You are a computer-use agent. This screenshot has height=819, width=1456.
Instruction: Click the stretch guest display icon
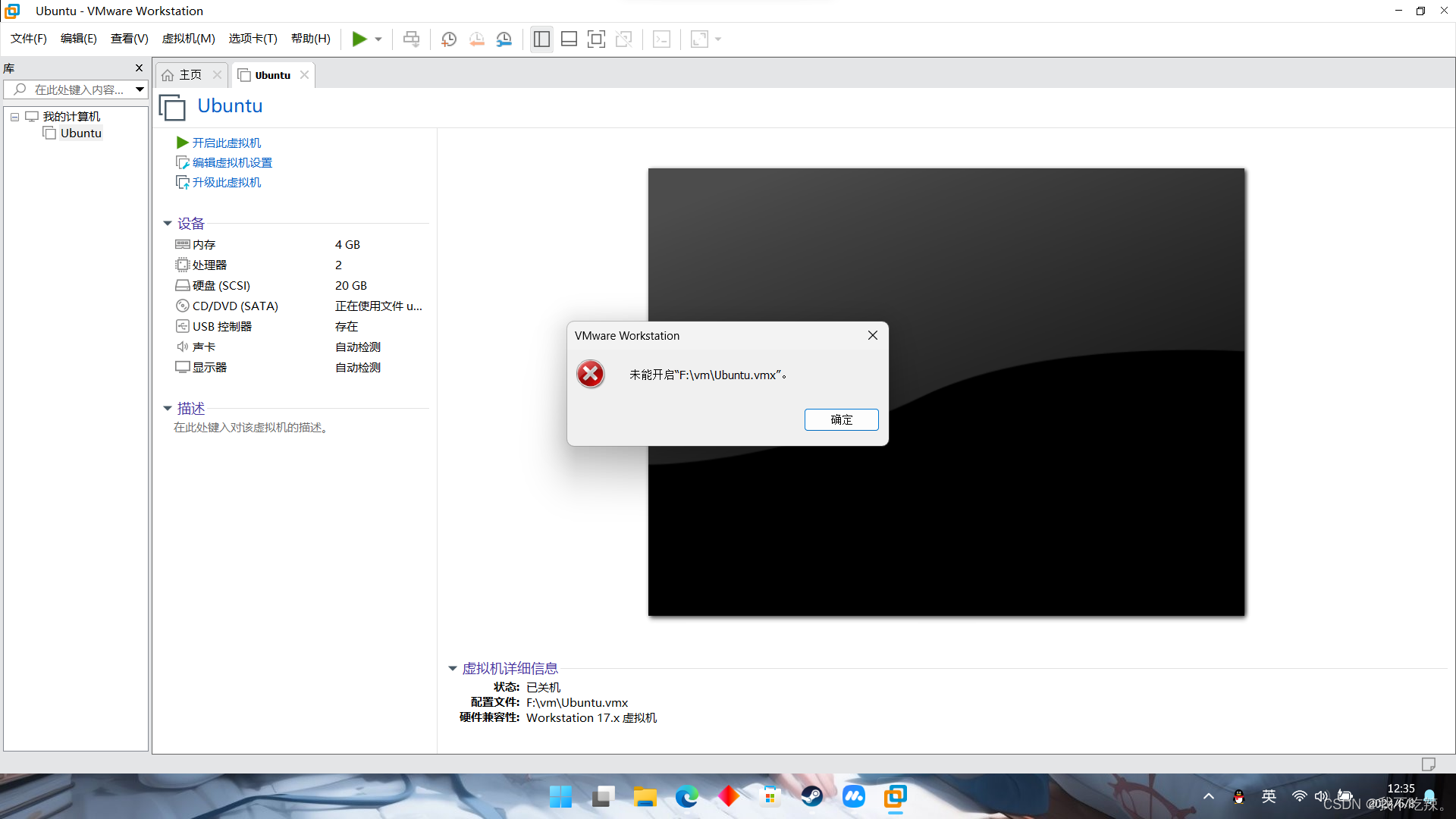[x=699, y=39]
